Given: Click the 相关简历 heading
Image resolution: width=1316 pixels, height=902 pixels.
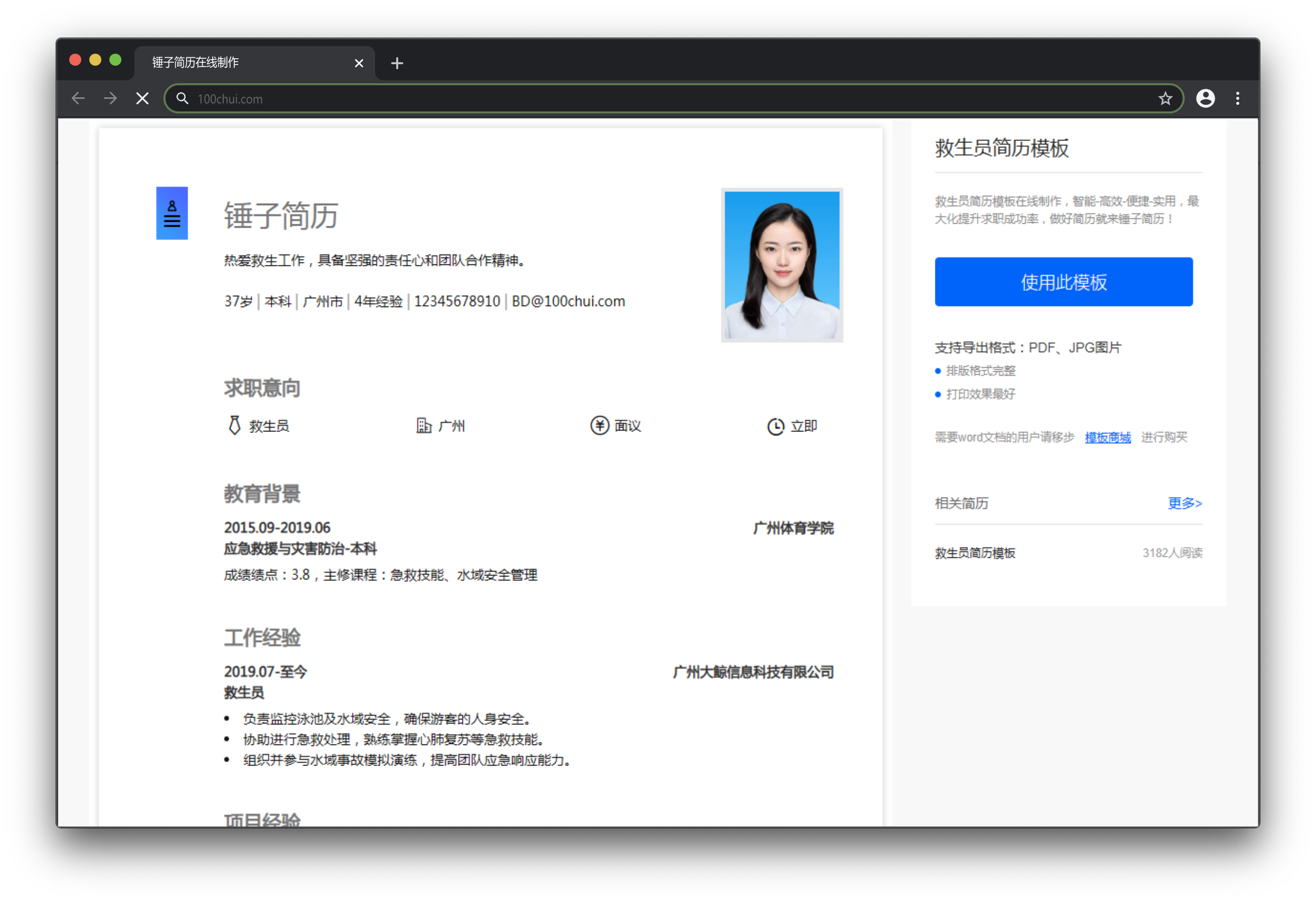Looking at the screenshot, I should click(x=961, y=503).
